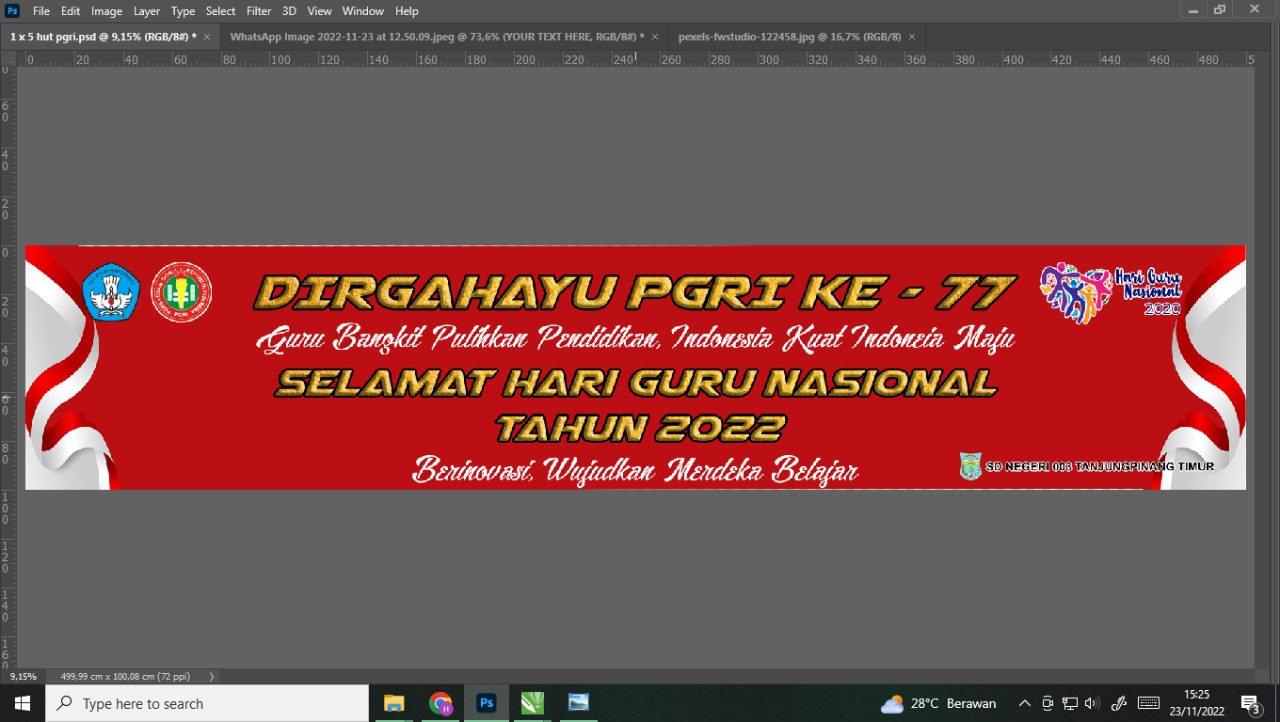Close the pexels-fwstudio-122458.jpg document tab
This screenshot has width=1280, height=722.
[x=911, y=36]
